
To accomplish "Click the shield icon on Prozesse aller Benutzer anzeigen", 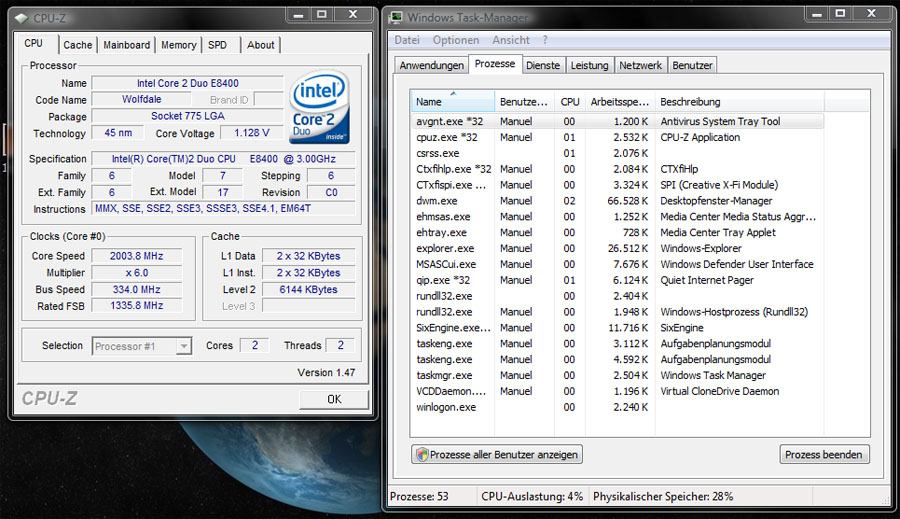I will (422, 454).
